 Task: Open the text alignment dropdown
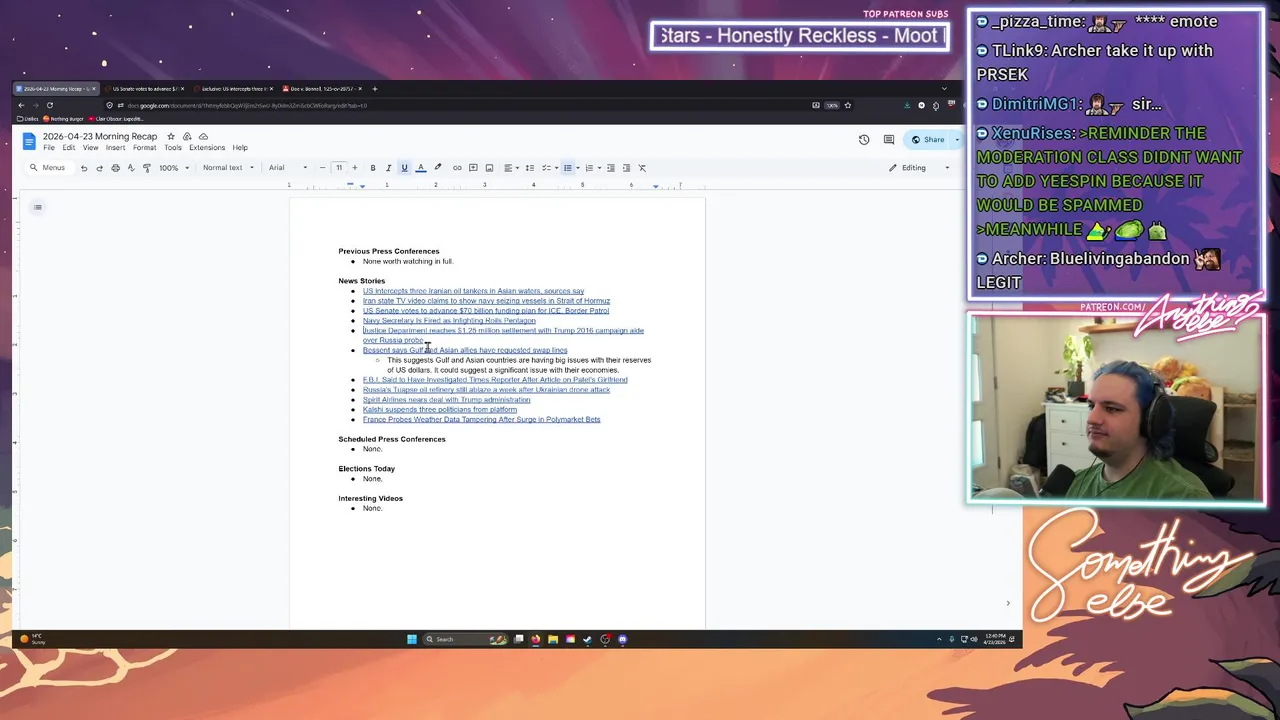510,168
